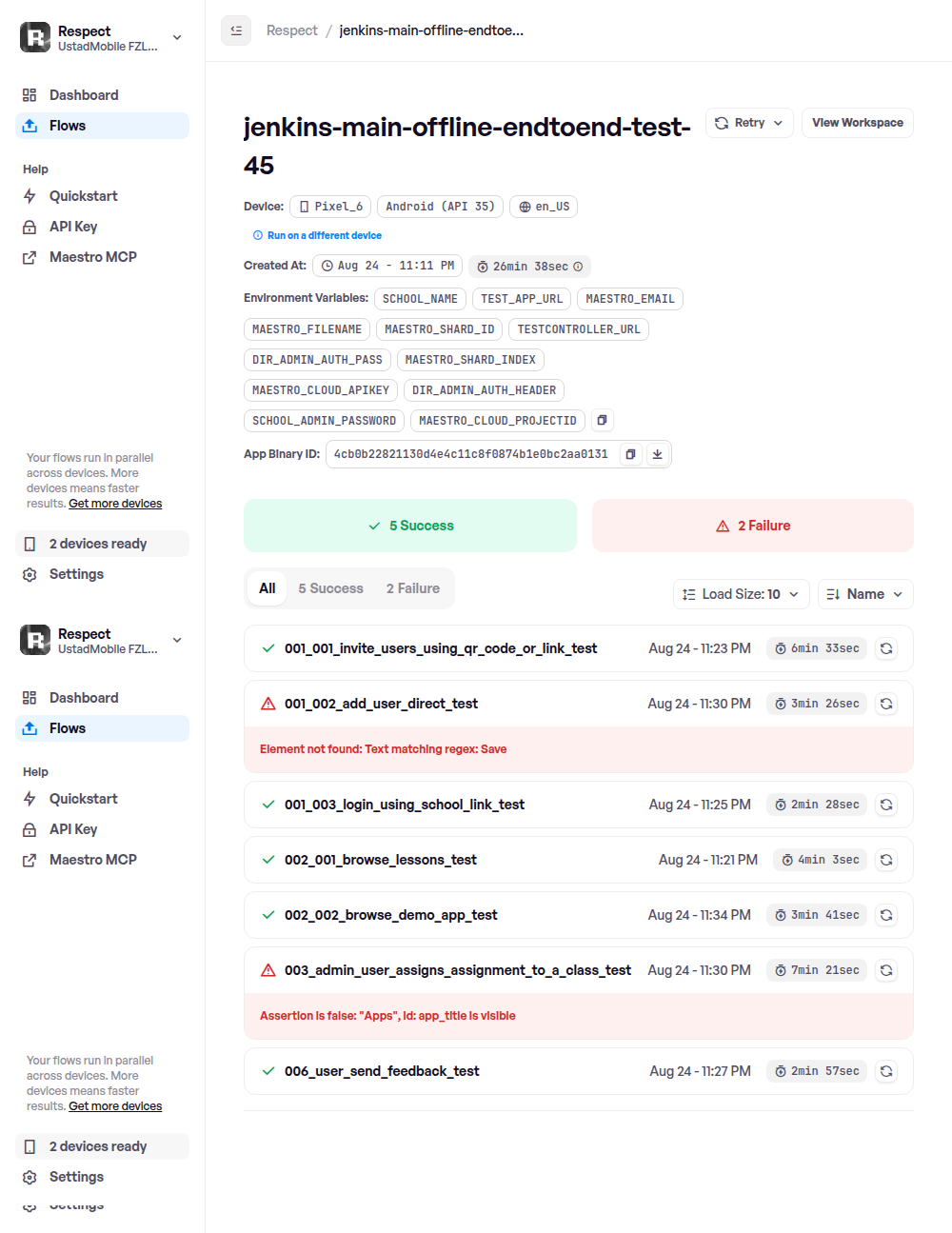
Task: Open Quickstart in the top Help section
Action: 84,196
